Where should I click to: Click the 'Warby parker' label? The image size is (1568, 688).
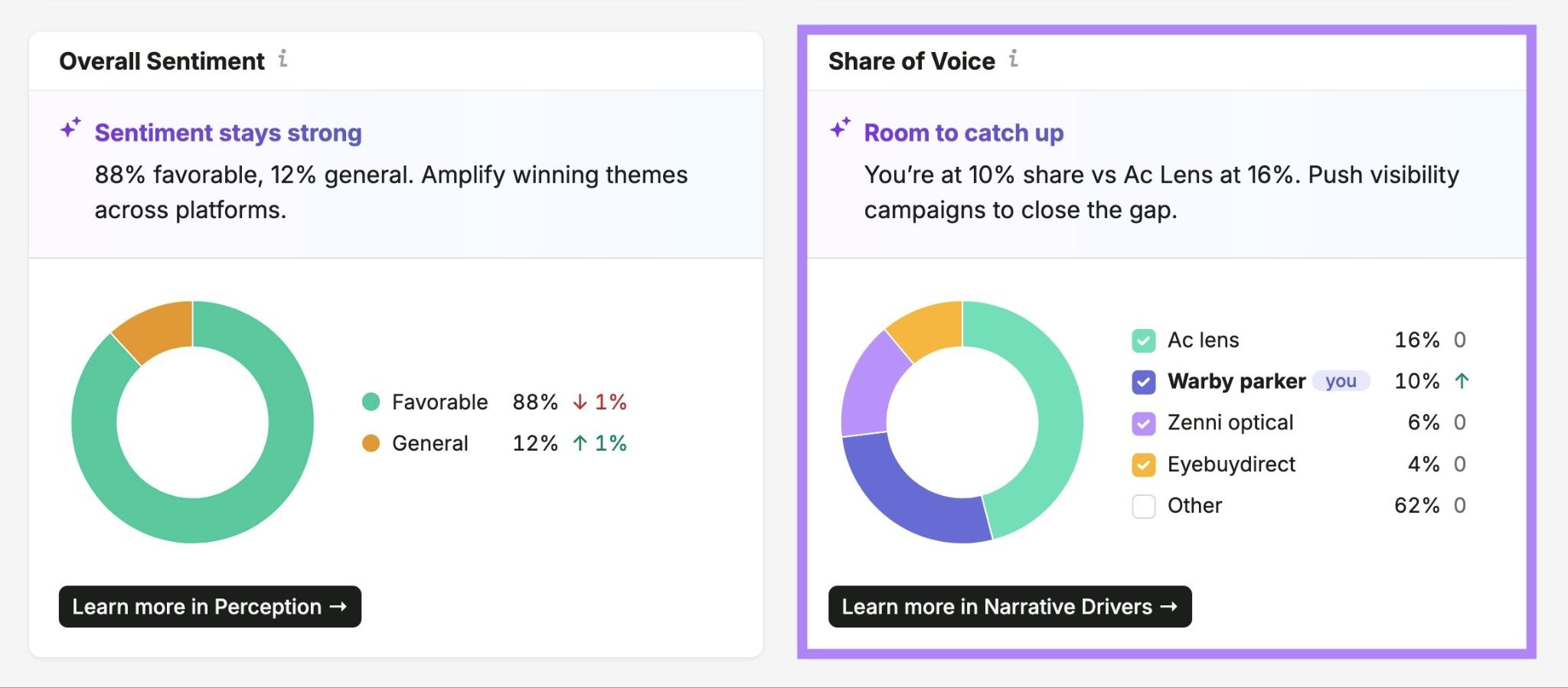(x=1236, y=381)
